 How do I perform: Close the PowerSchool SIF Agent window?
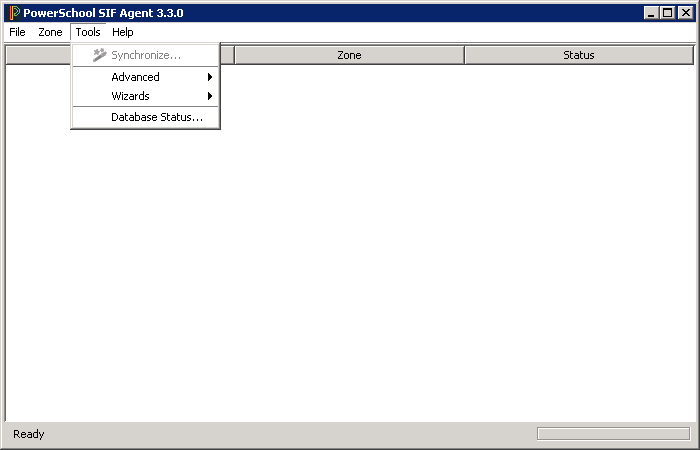[x=685, y=13]
